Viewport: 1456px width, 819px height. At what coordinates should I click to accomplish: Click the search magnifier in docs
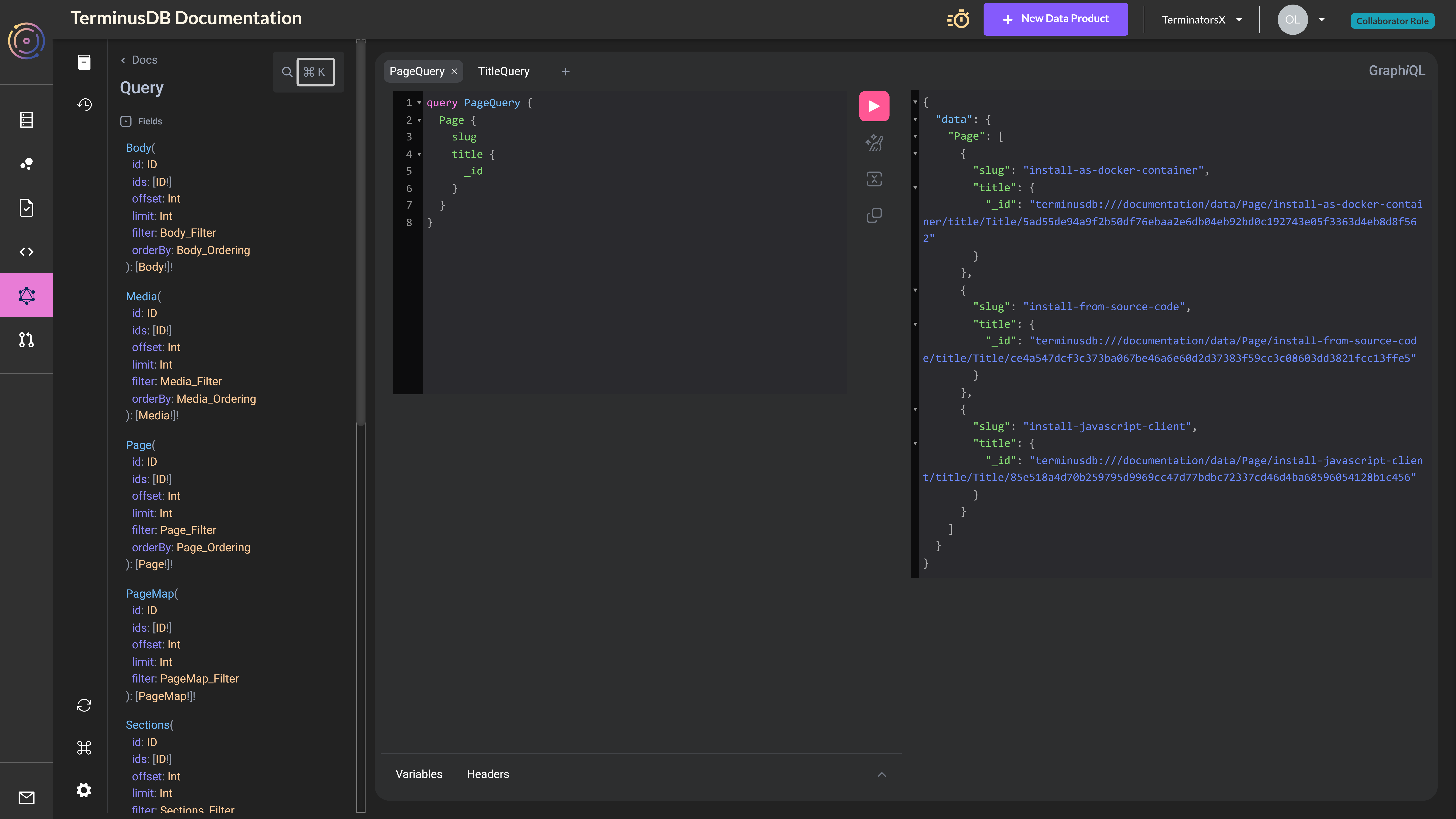tap(287, 72)
